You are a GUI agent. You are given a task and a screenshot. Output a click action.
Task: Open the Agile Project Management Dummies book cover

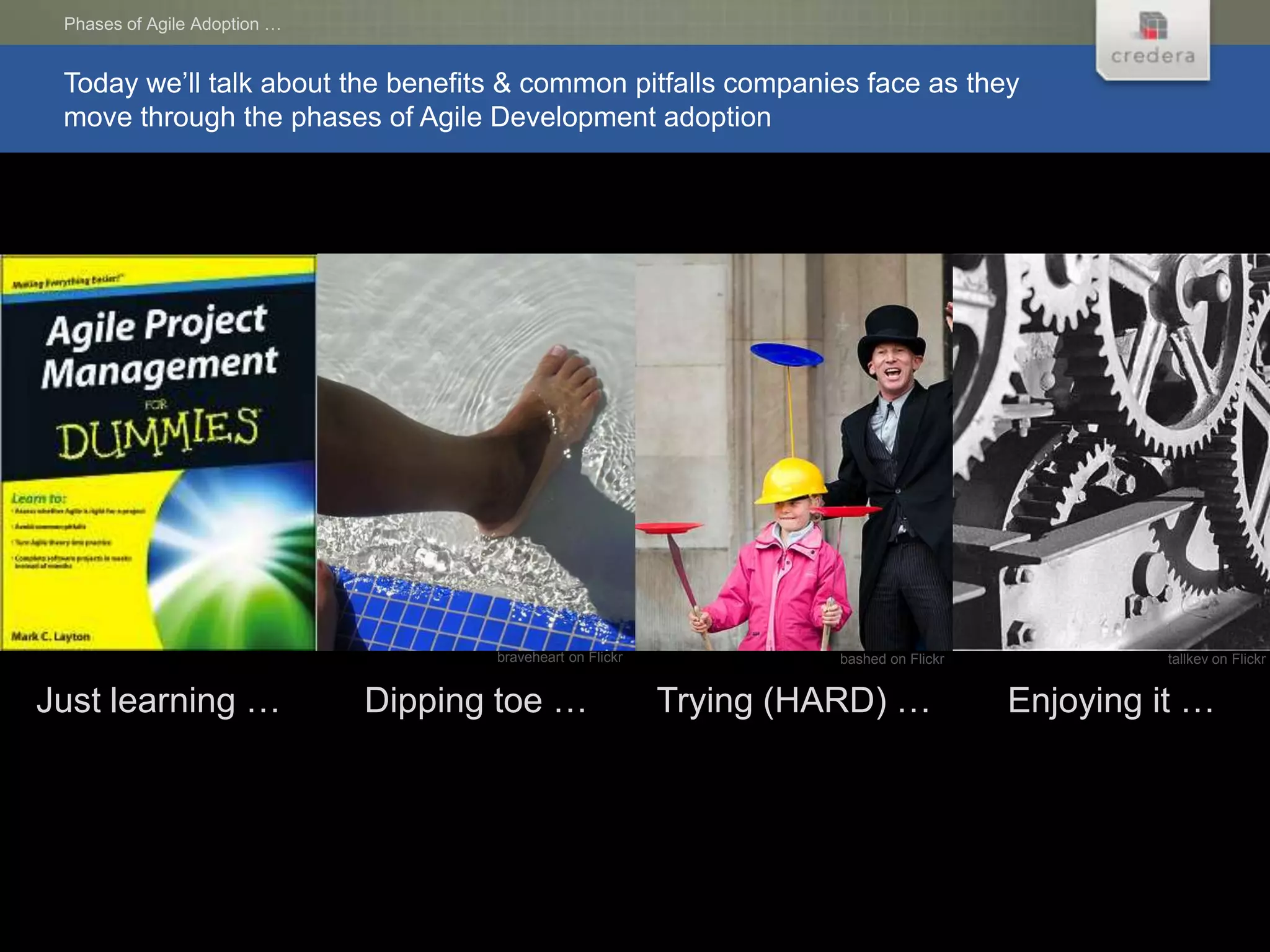point(158,452)
